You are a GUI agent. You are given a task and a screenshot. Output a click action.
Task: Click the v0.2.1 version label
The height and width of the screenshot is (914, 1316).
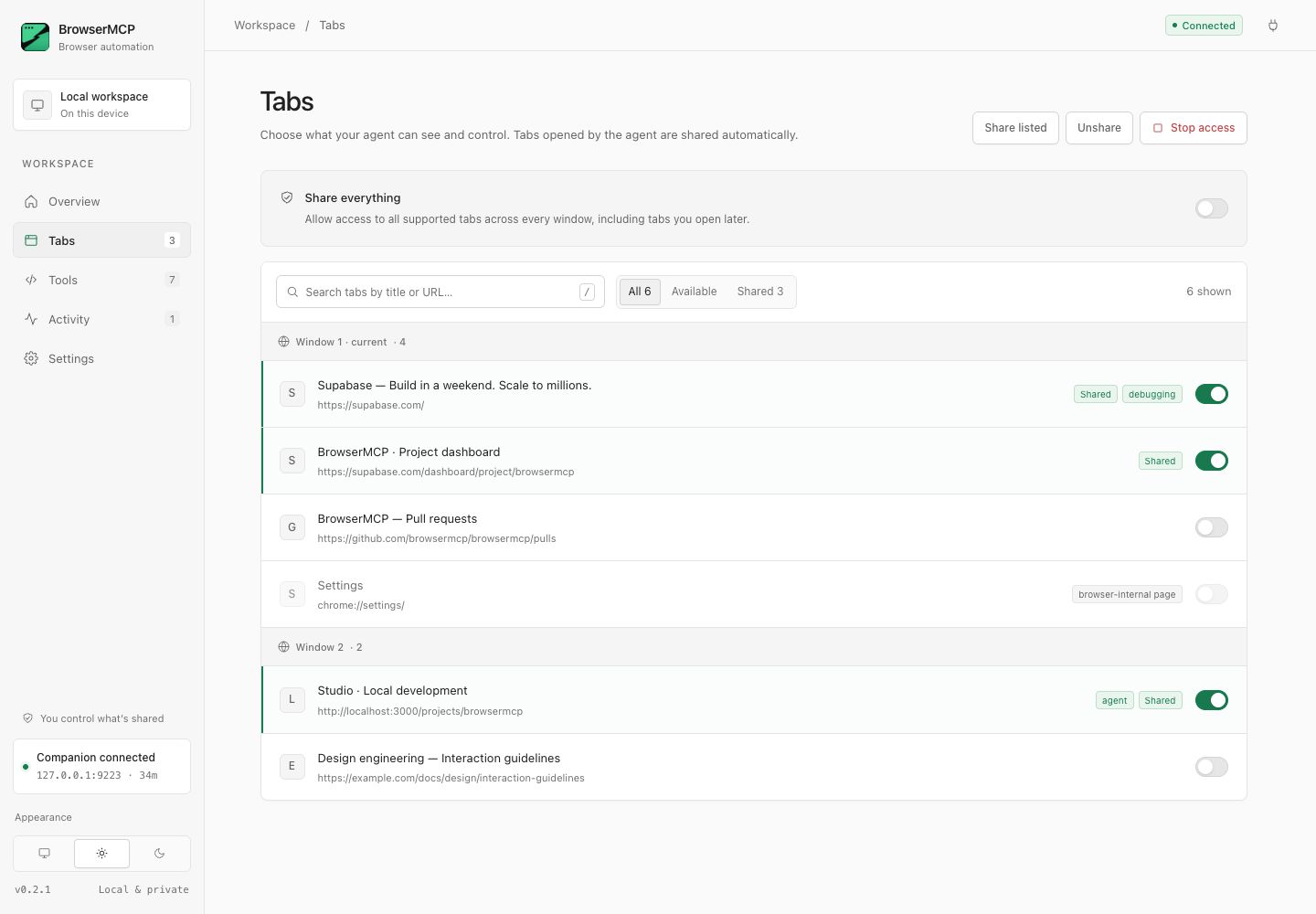point(33,889)
